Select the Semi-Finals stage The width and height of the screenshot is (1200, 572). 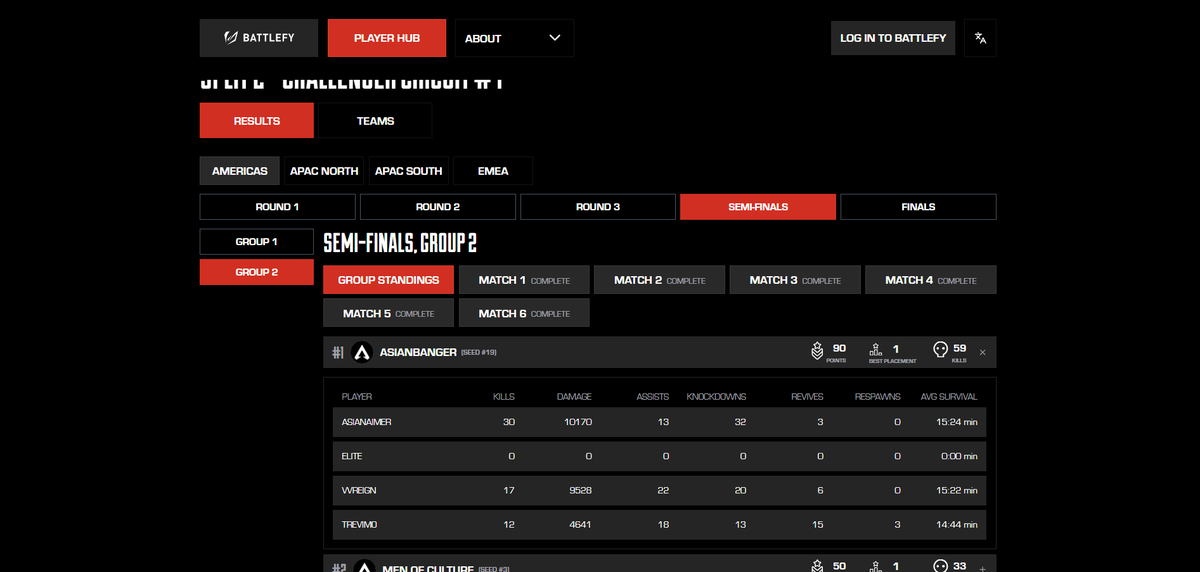[x=758, y=207]
